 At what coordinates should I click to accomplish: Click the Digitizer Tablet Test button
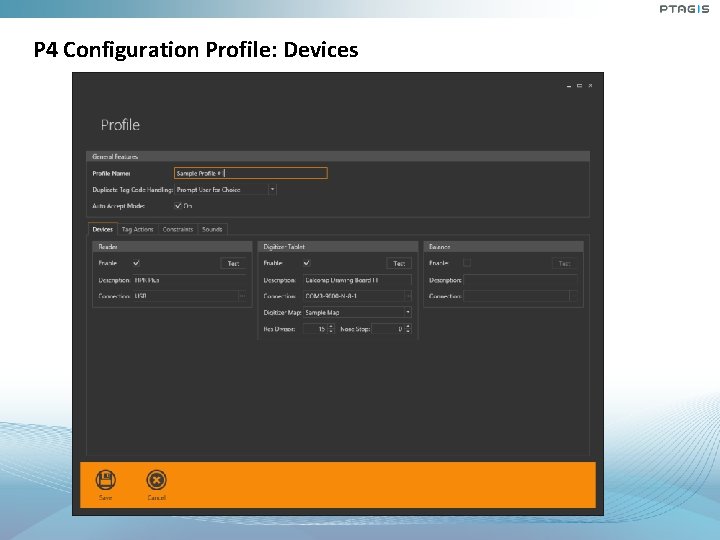tap(399, 263)
